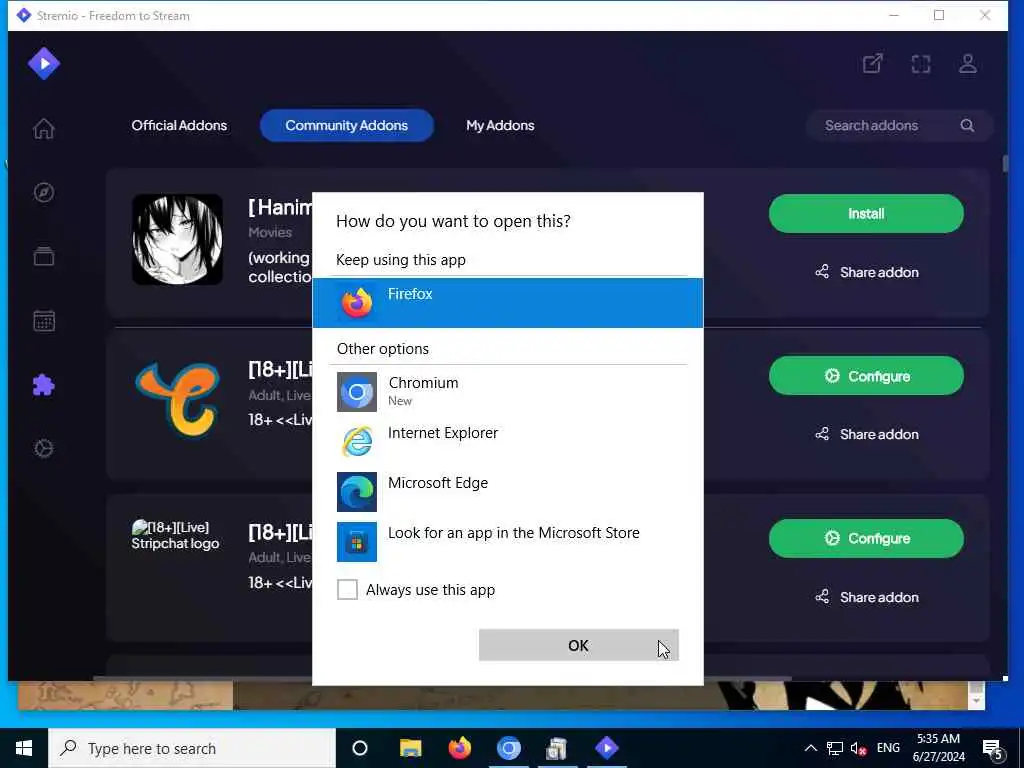Open the Board home icon in the sidebar

pyautogui.click(x=44, y=128)
